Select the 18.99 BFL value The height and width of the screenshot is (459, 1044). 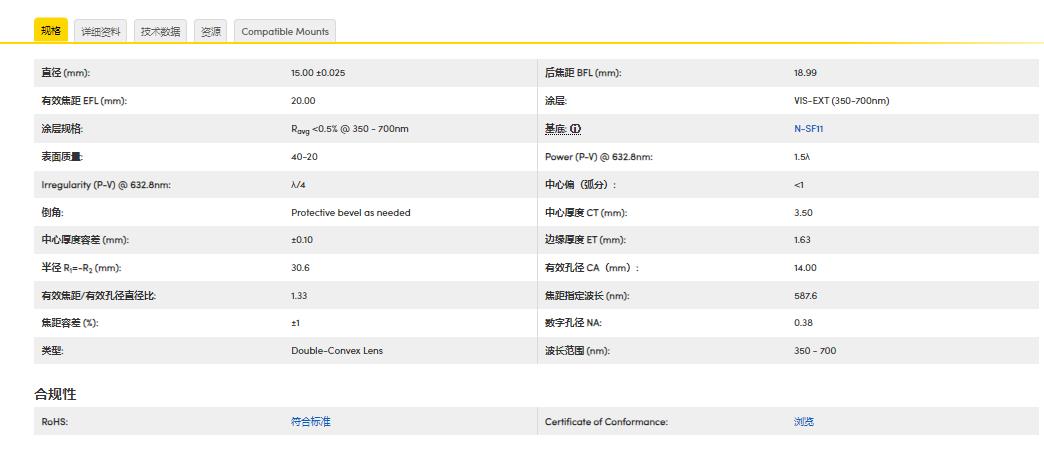coord(805,73)
